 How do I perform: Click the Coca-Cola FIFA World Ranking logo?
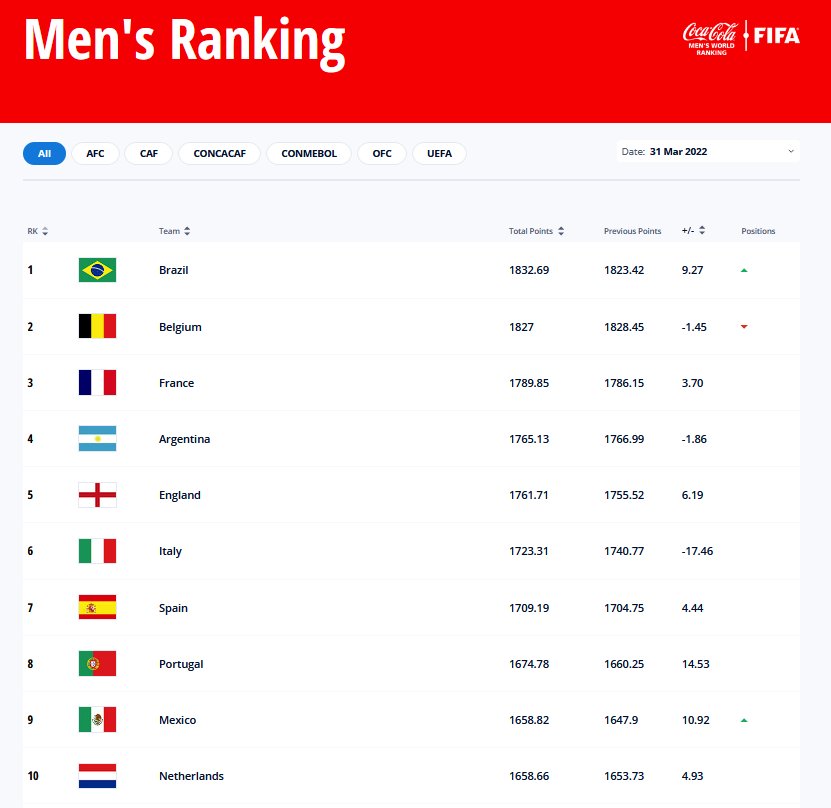pyautogui.click(x=741, y=38)
